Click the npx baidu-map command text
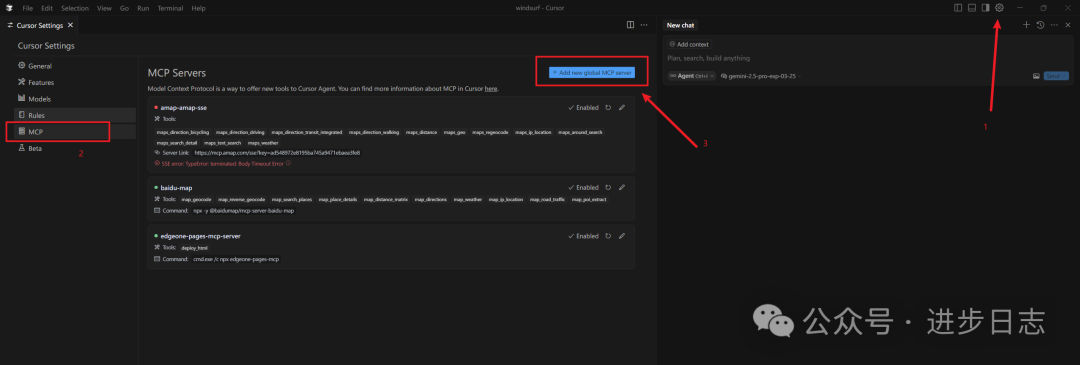 (x=243, y=210)
